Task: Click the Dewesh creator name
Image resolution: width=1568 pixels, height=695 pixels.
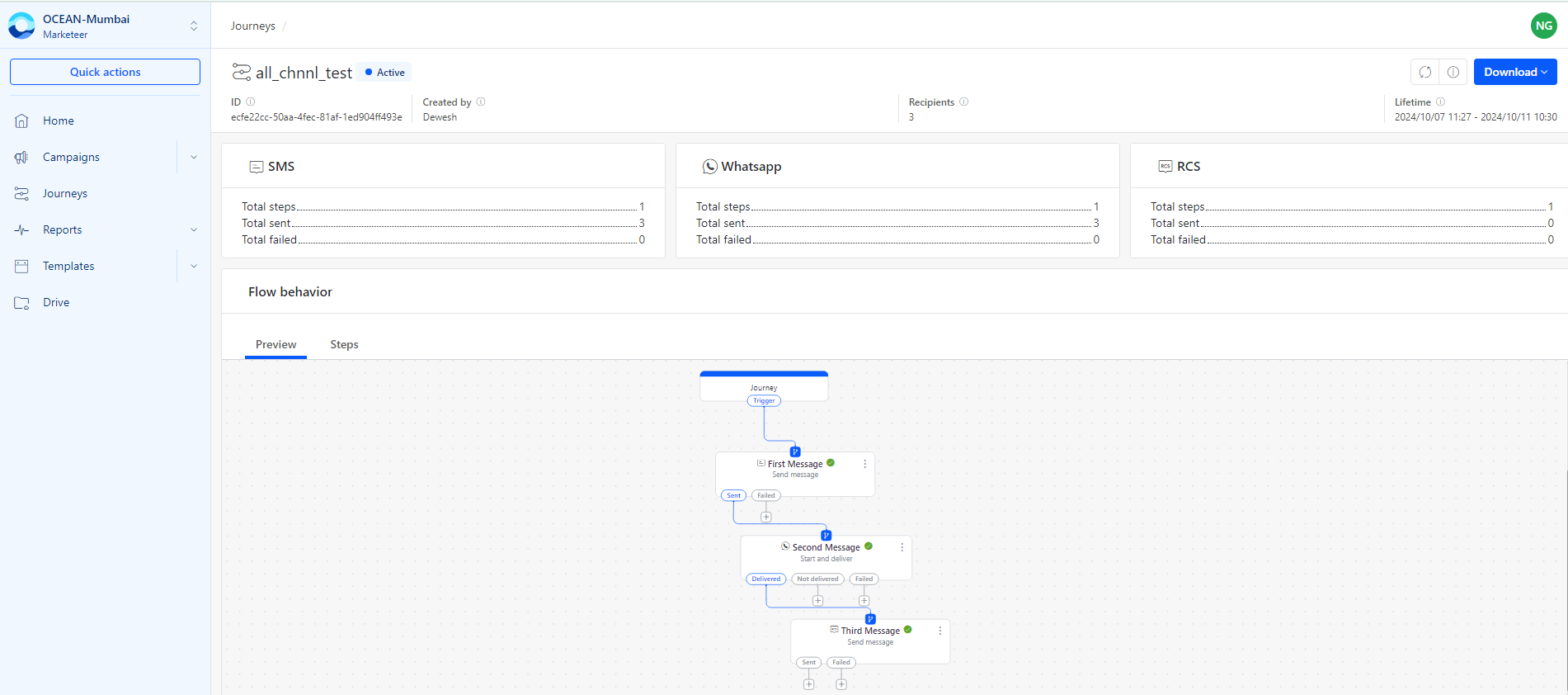Action: (440, 117)
